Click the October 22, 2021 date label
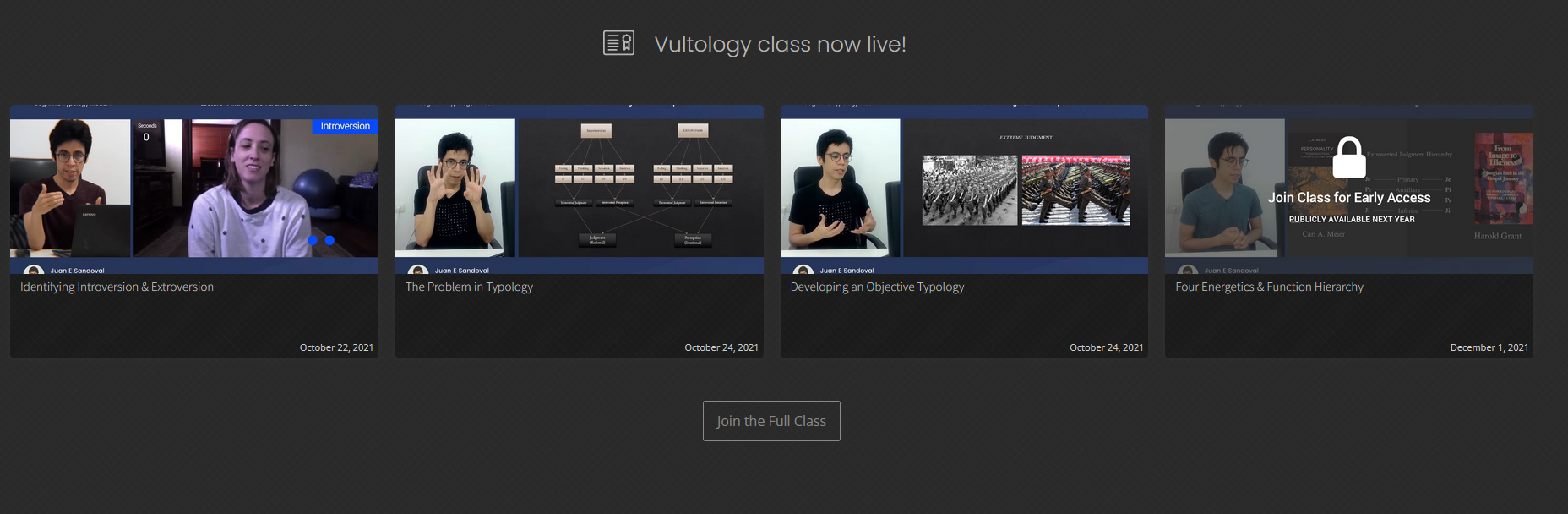Viewport: 1568px width, 514px height. [336, 347]
